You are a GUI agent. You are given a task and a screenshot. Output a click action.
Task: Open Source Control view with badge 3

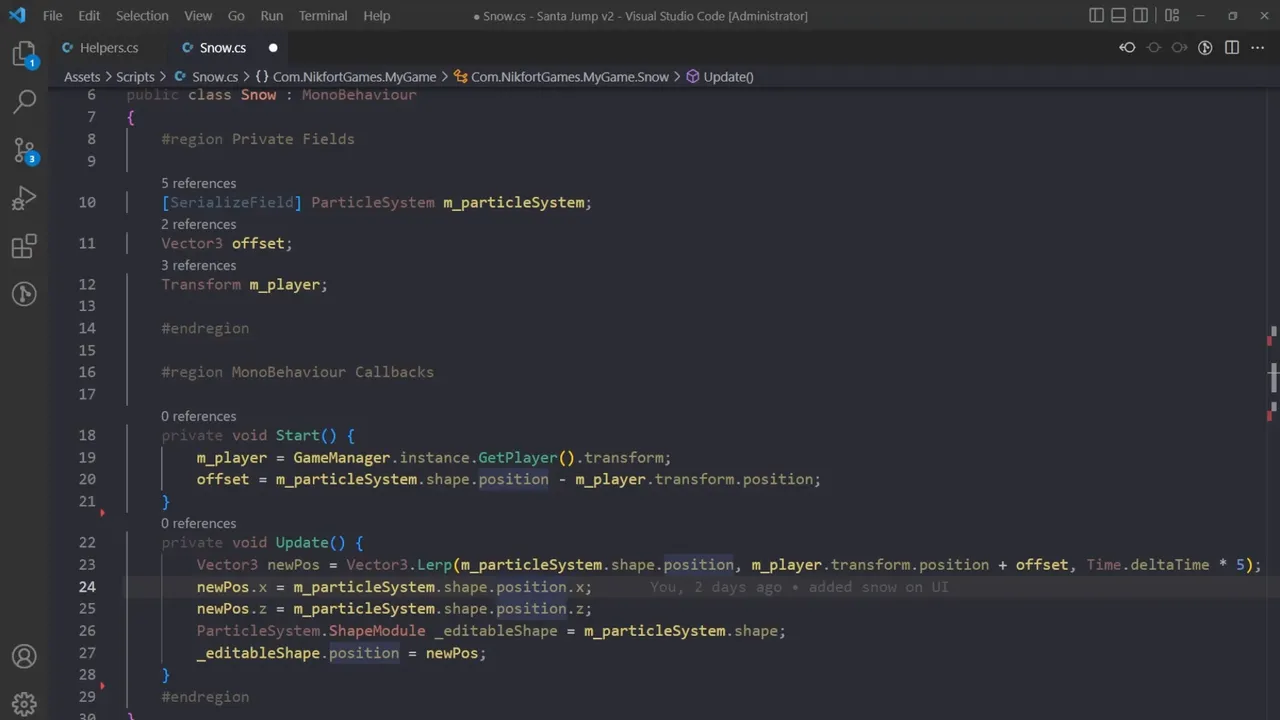pyautogui.click(x=24, y=150)
